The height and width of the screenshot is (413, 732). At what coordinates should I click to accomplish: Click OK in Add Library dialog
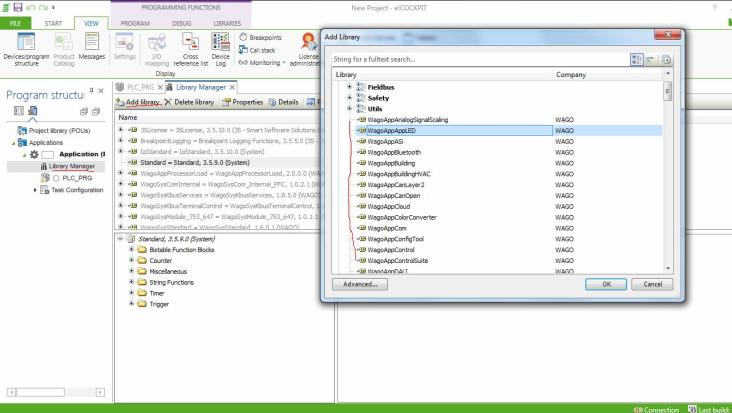point(606,284)
